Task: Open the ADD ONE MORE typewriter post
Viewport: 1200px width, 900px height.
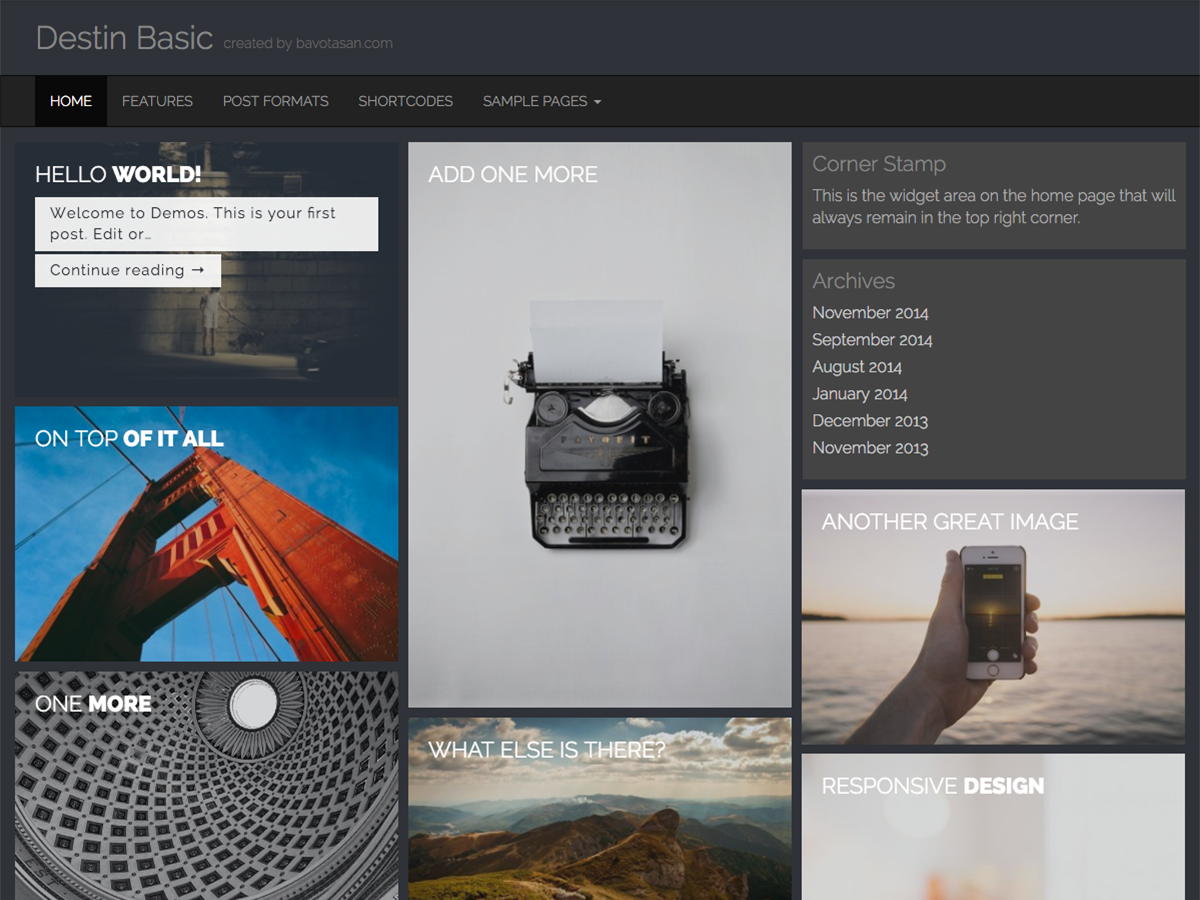Action: tap(512, 173)
